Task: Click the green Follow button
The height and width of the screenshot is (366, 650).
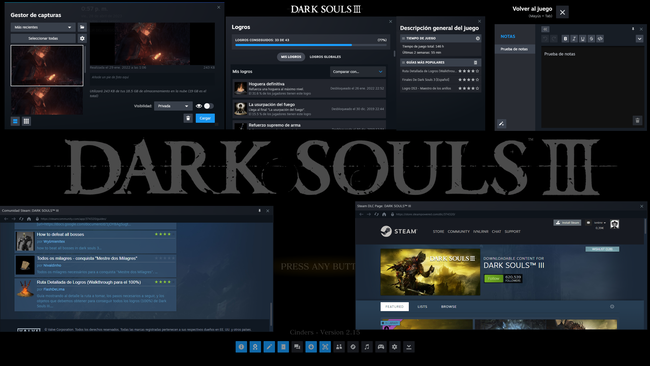Action: coord(493,279)
